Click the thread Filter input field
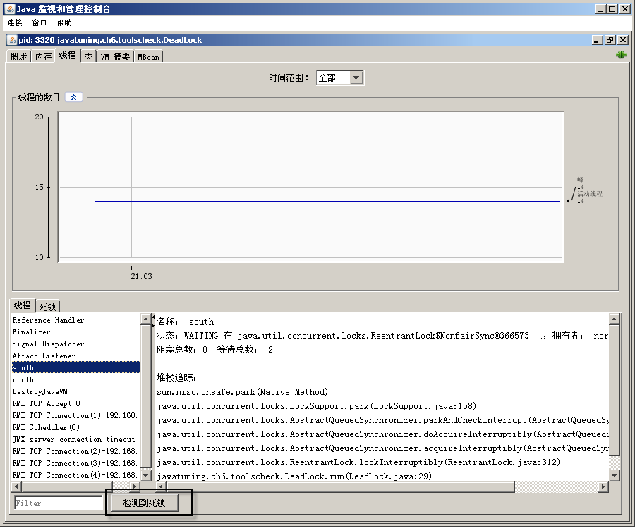636x528 pixels. coord(57,503)
